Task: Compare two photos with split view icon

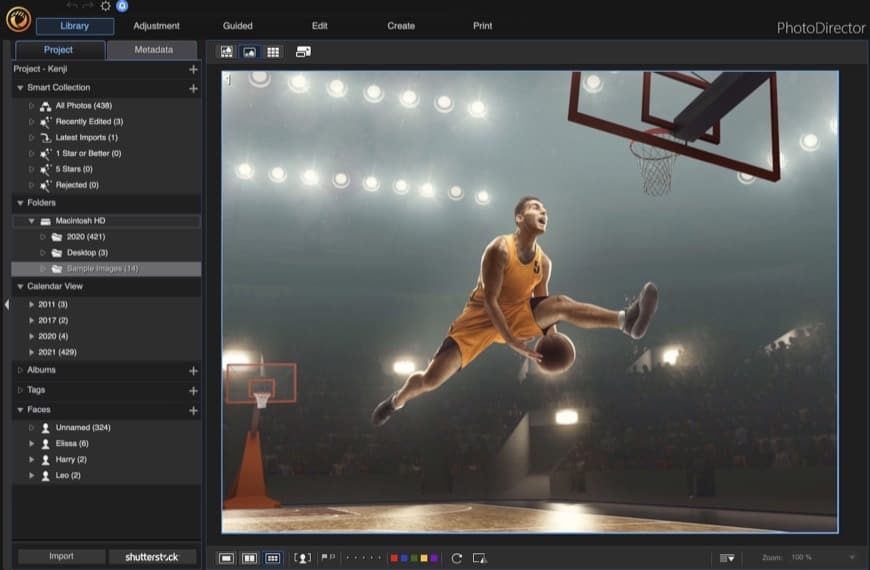Action: pos(249,558)
